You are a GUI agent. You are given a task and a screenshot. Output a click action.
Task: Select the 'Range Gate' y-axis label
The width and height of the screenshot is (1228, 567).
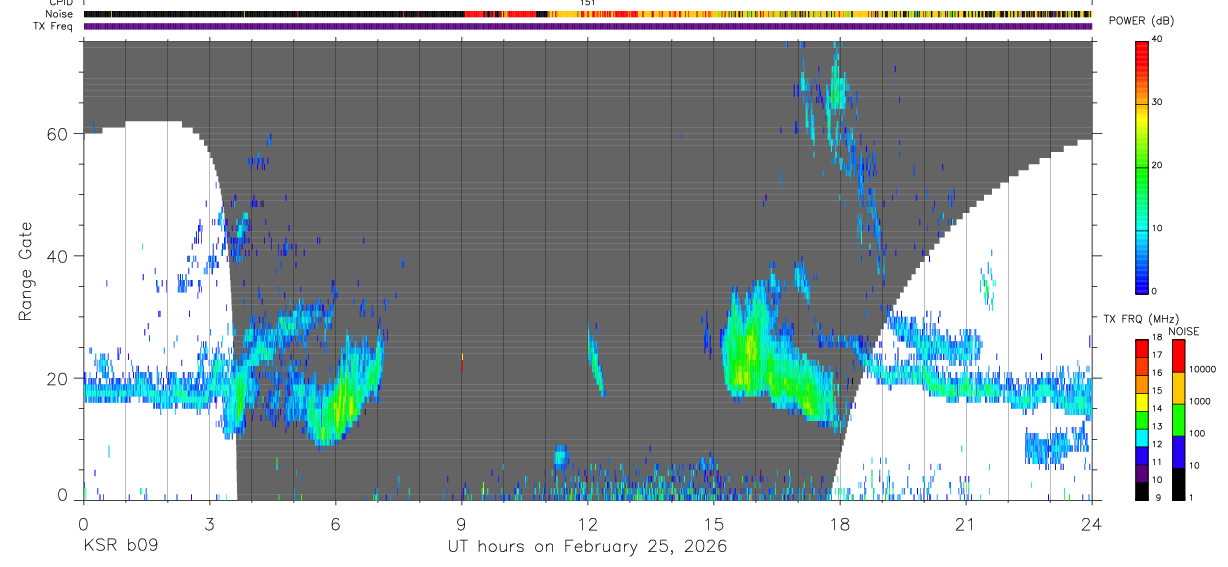(x=26, y=273)
